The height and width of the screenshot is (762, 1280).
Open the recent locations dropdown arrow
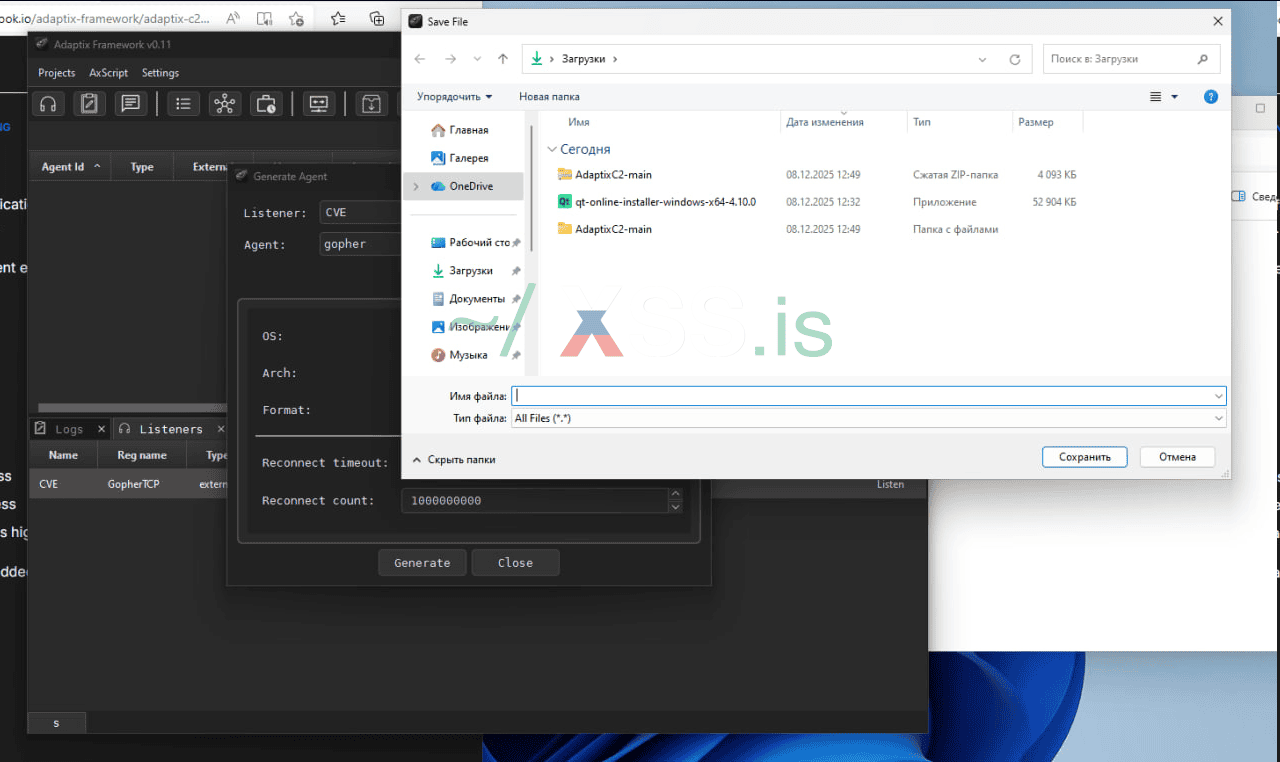click(x=477, y=59)
